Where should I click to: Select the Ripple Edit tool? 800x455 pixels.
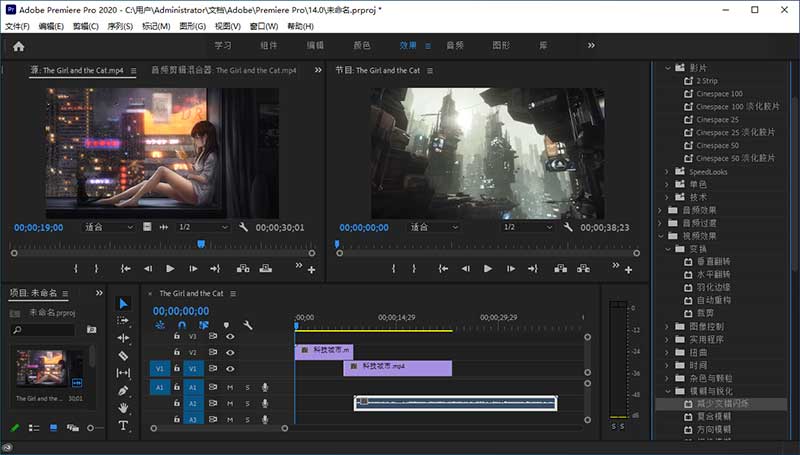[x=123, y=338]
